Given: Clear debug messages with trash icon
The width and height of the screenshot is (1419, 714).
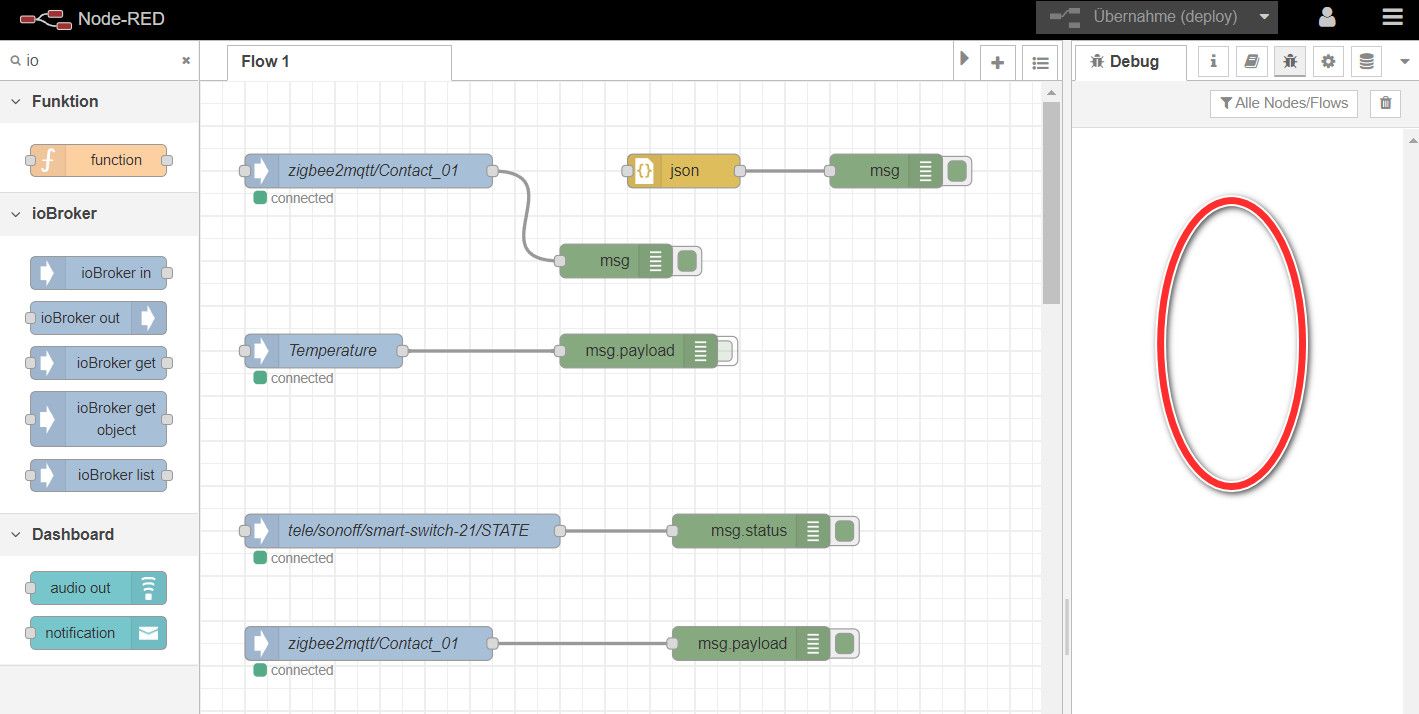Looking at the screenshot, I should click(x=1385, y=103).
